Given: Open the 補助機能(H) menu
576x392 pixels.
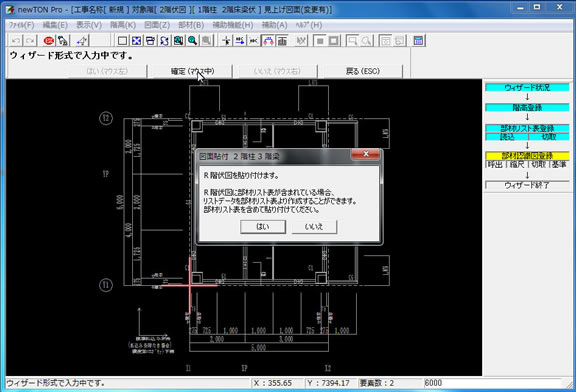Looking at the screenshot, I should point(233,25).
